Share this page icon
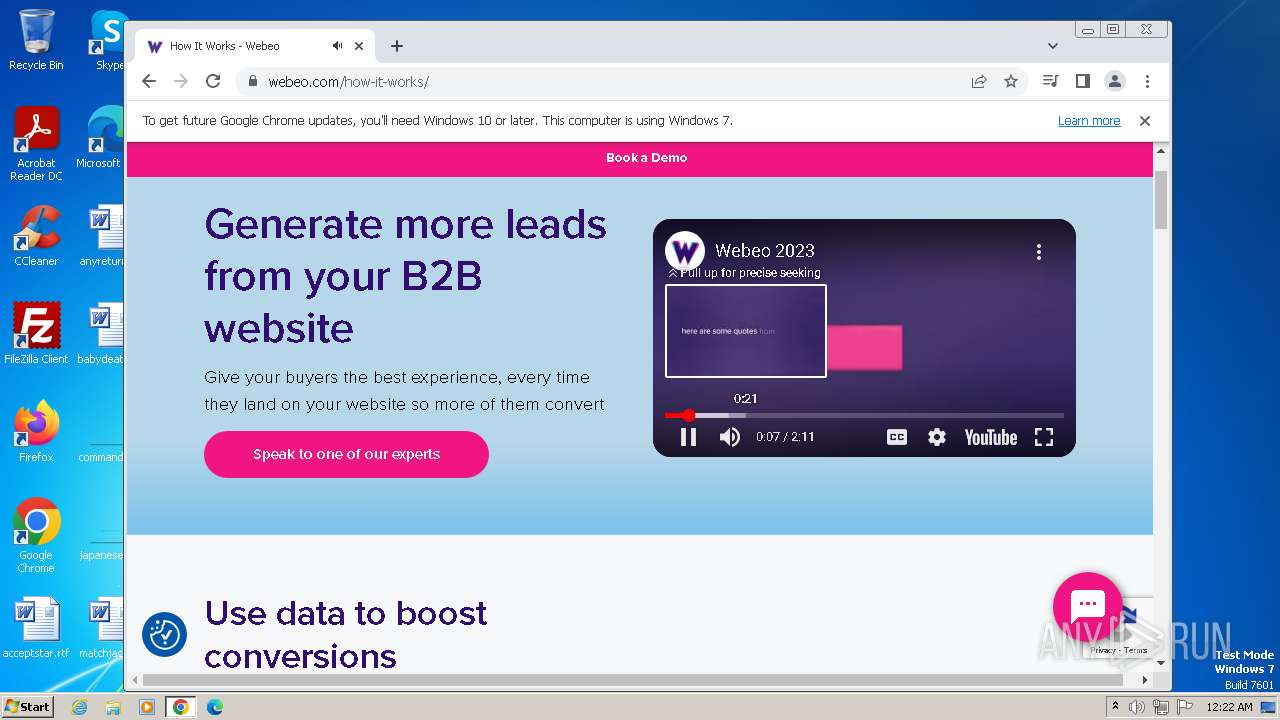The width and height of the screenshot is (1280, 720). coord(979,82)
